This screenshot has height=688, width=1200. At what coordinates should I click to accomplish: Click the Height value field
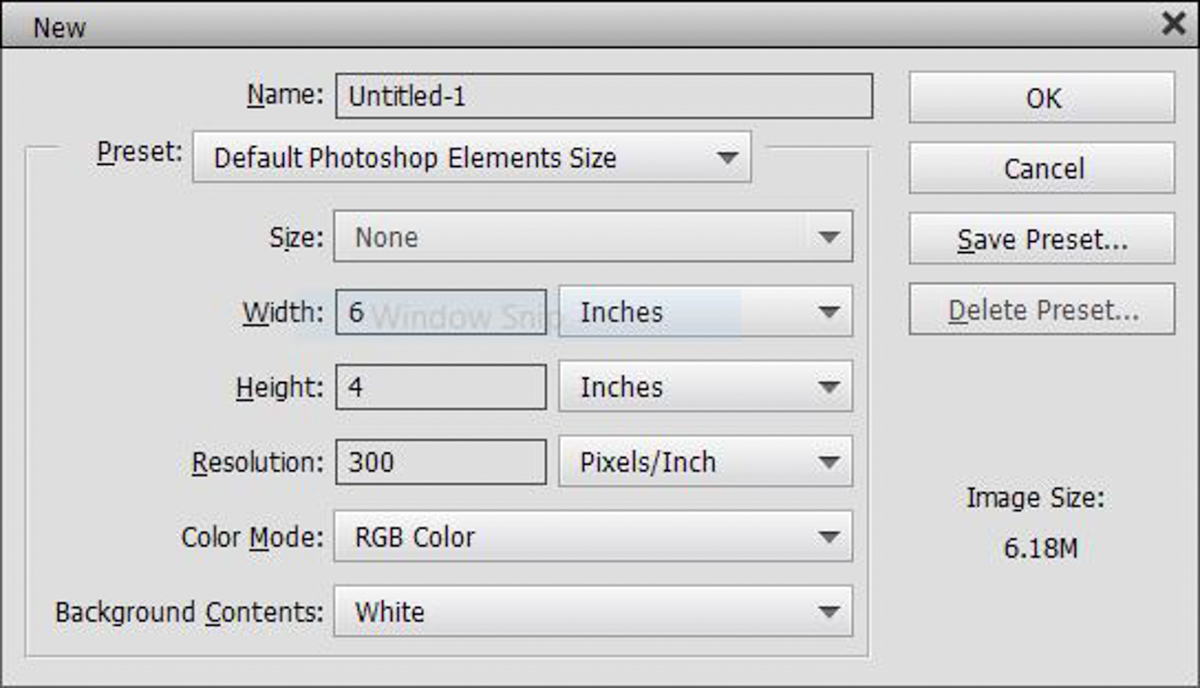tap(441, 387)
